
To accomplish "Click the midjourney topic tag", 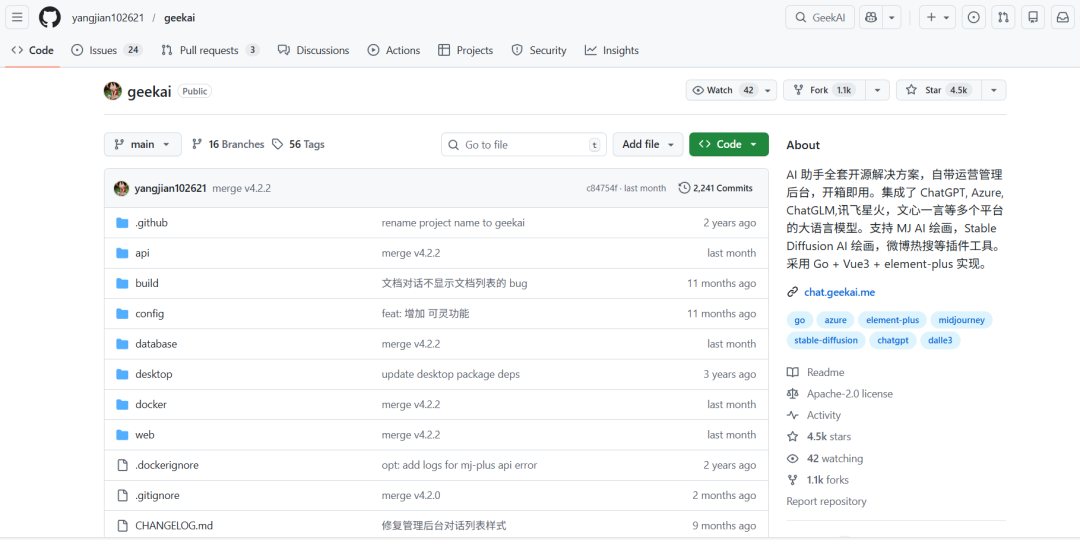I will tap(961, 320).
